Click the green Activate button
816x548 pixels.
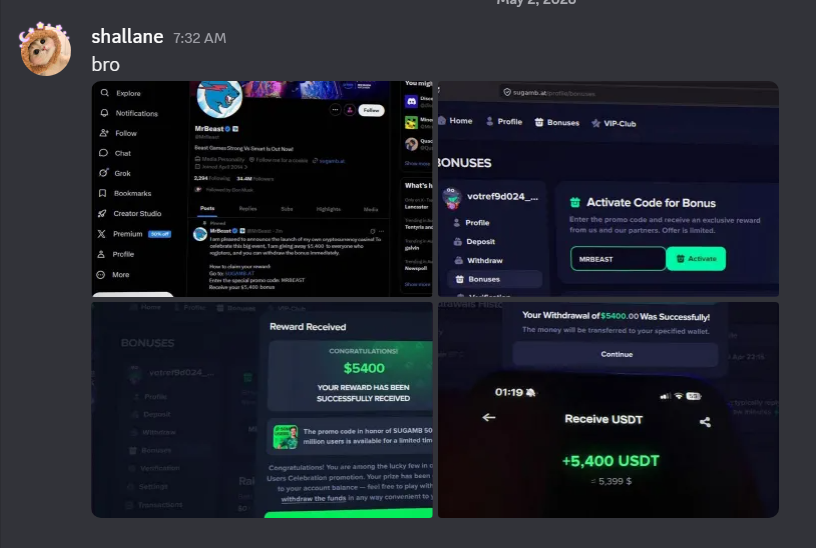pos(696,259)
